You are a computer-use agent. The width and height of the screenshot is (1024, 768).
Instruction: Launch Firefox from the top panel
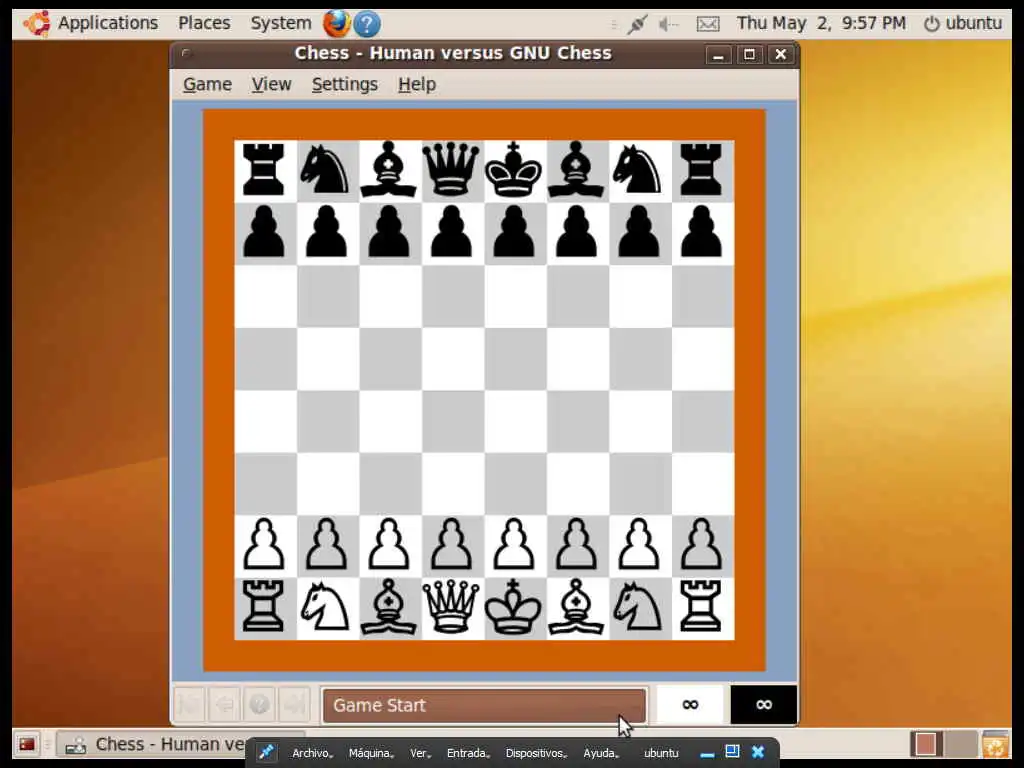336,24
